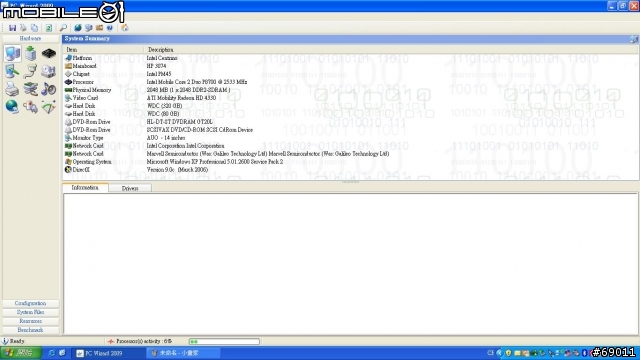The height and width of the screenshot is (360, 640).
Task: Select the icon next to Network globe
Action: pos(31,107)
